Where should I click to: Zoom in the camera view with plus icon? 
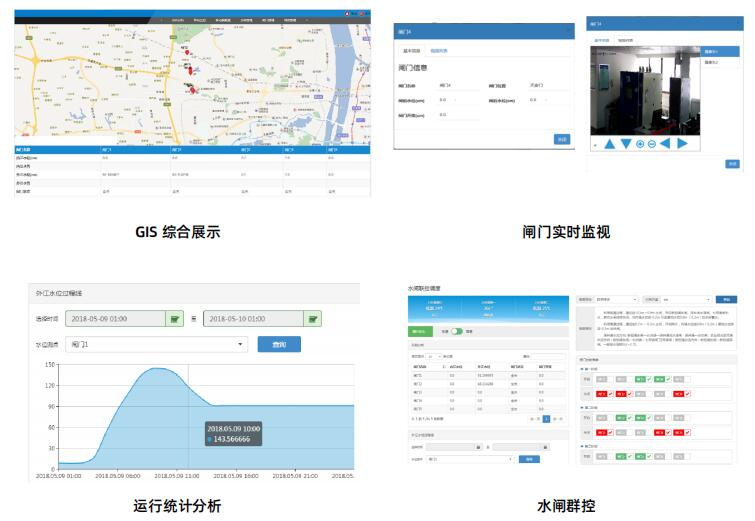[x=639, y=144]
